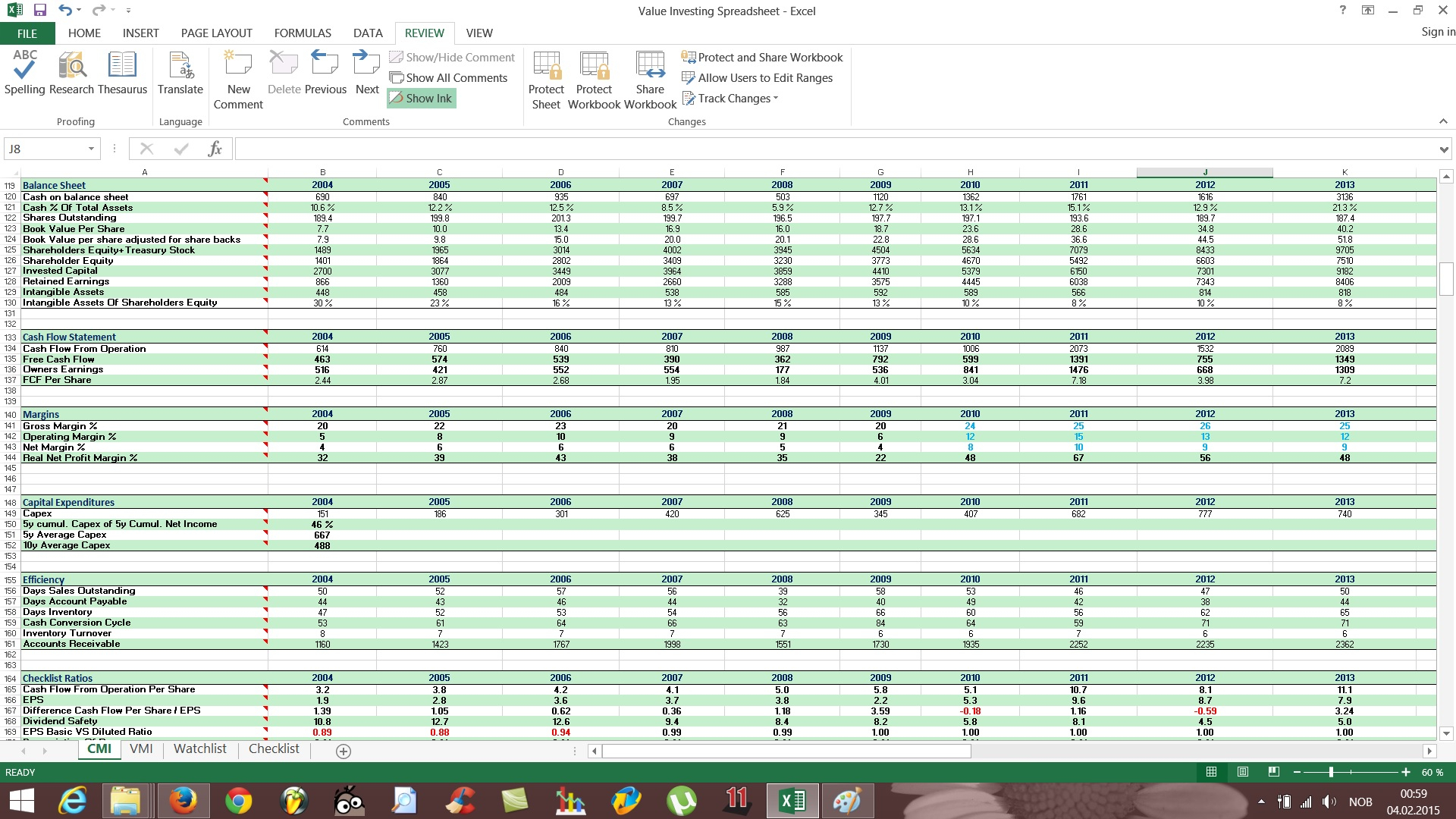Expand the formula bar
The image size is (1456, 819).
click(1444, 149)
